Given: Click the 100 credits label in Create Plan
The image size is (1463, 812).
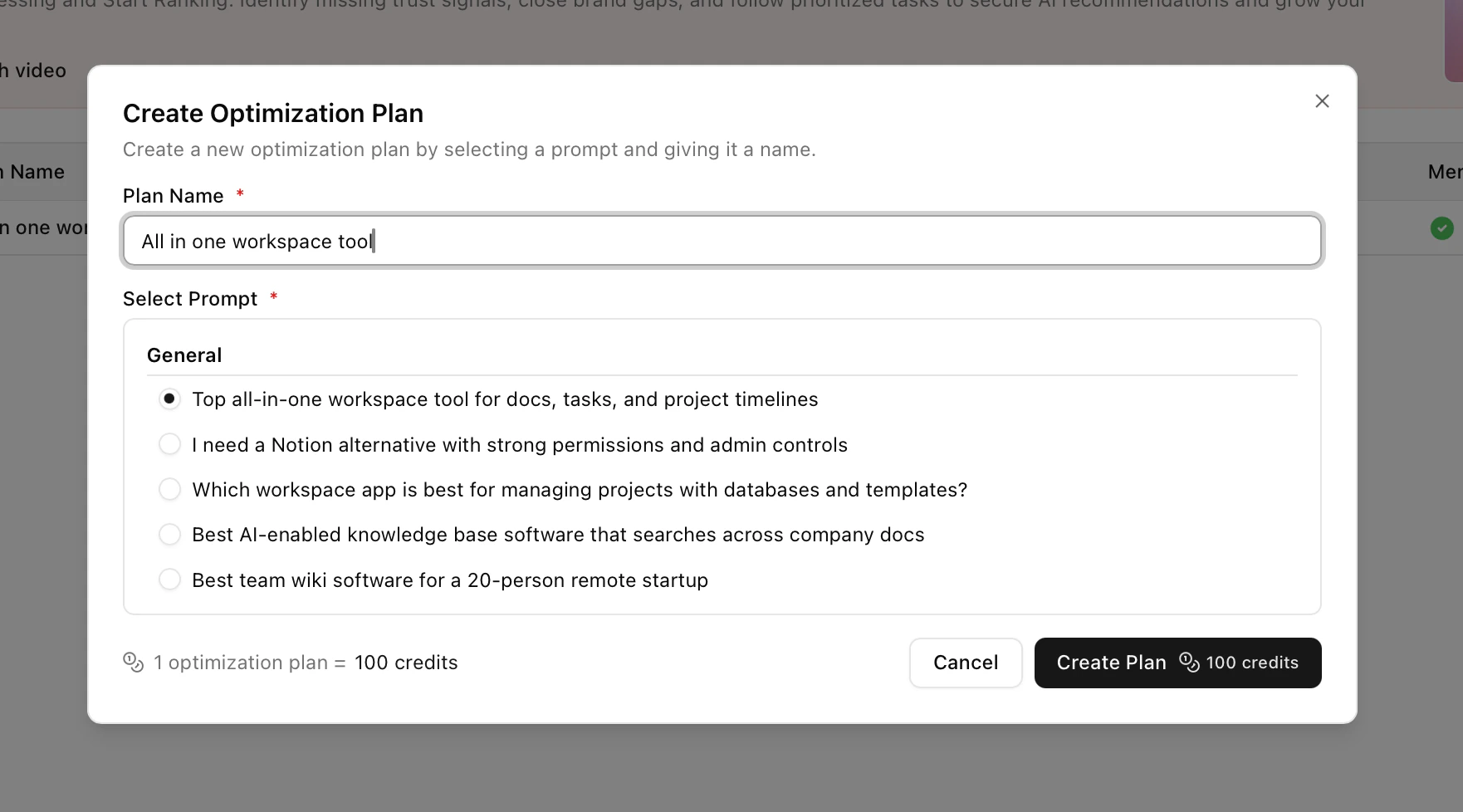Looking at the screenshot, I should pyautogui.click(x=1253, y=663).
